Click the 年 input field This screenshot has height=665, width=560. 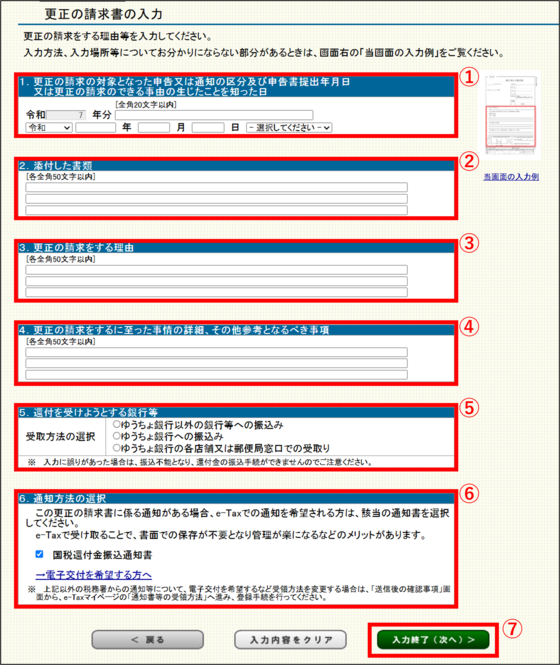95,127
